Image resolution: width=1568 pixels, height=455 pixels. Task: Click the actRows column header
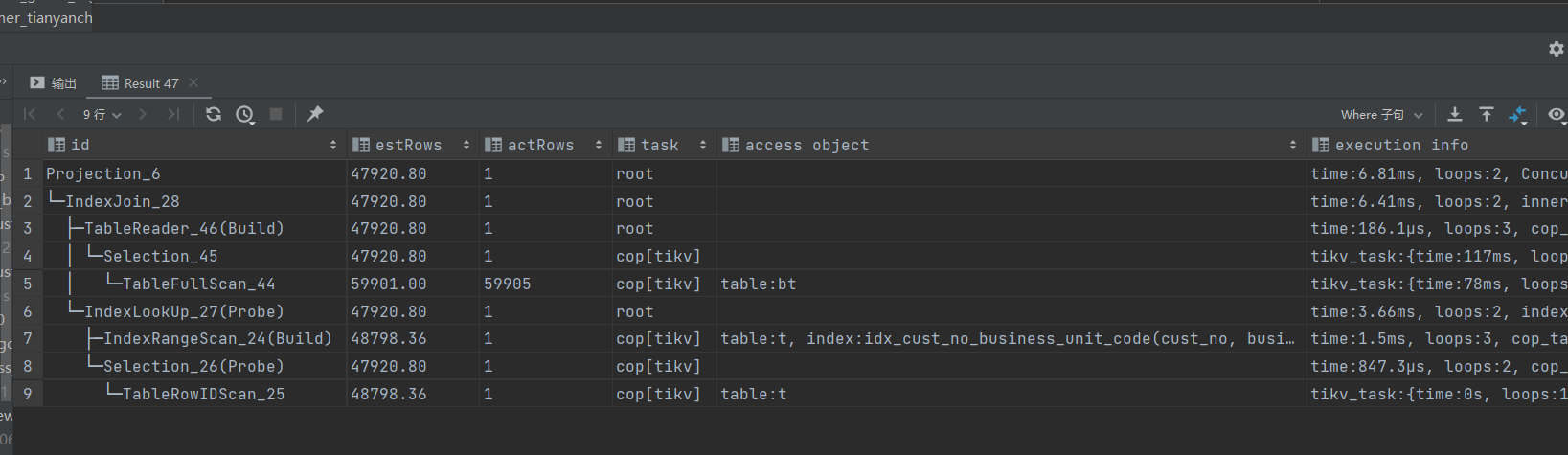540,146
